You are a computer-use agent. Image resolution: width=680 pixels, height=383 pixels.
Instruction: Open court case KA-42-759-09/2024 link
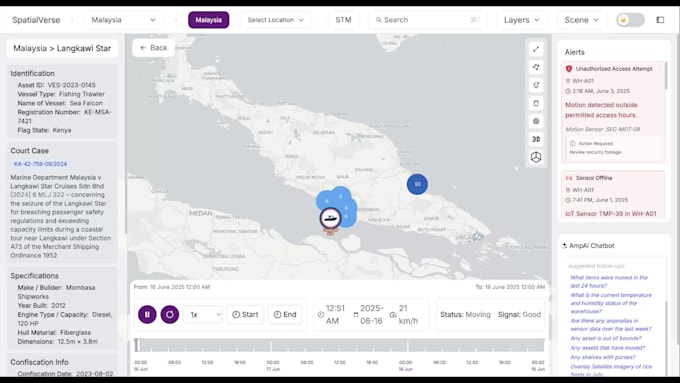(x=40, y=164)
